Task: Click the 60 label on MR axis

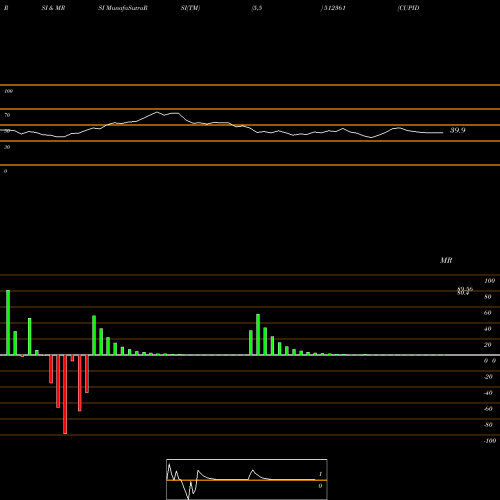Action: (487, 313)
